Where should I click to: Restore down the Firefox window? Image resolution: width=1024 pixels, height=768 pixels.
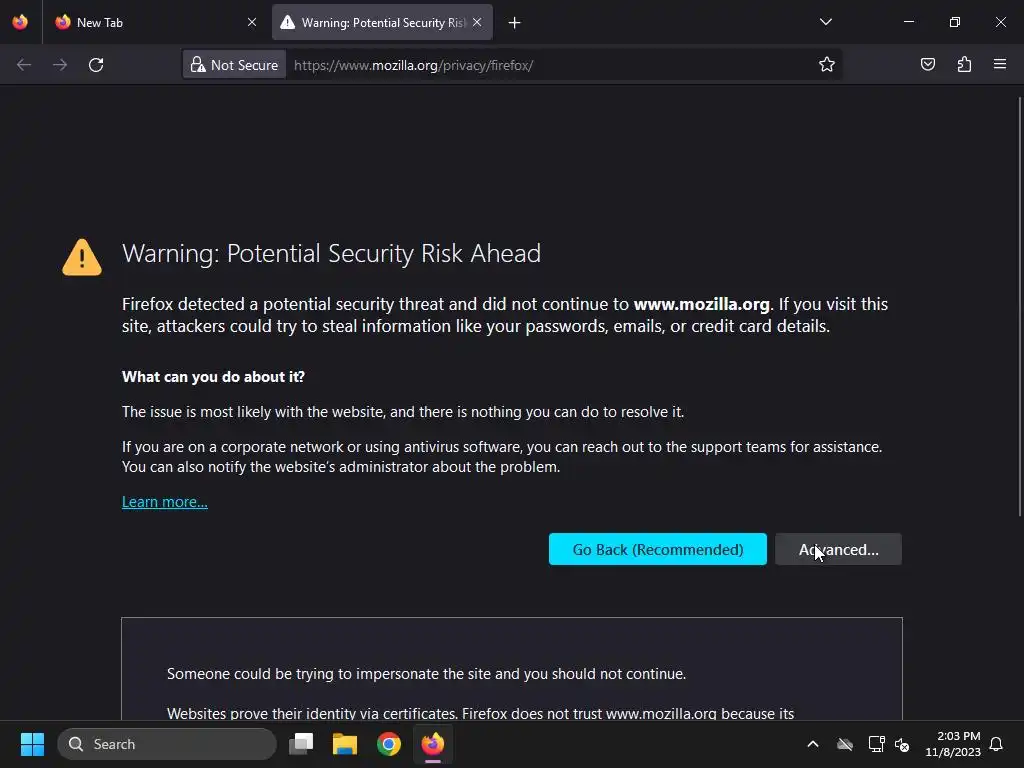tap(955, 22)
